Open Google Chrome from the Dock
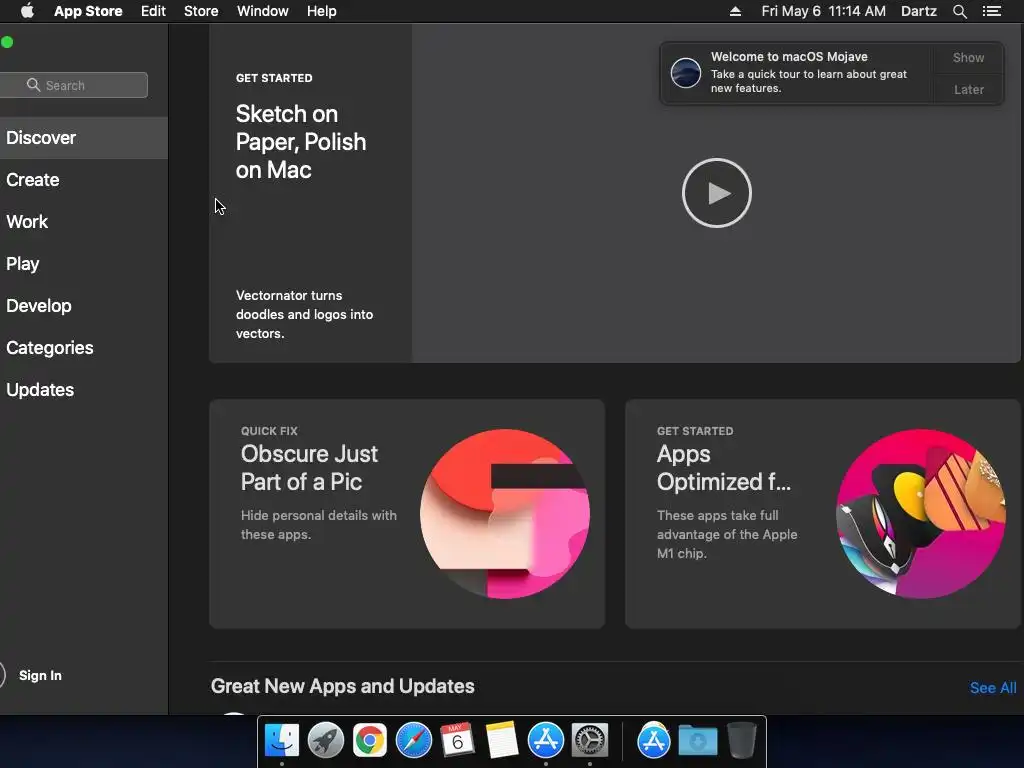 tap(370, 740)
